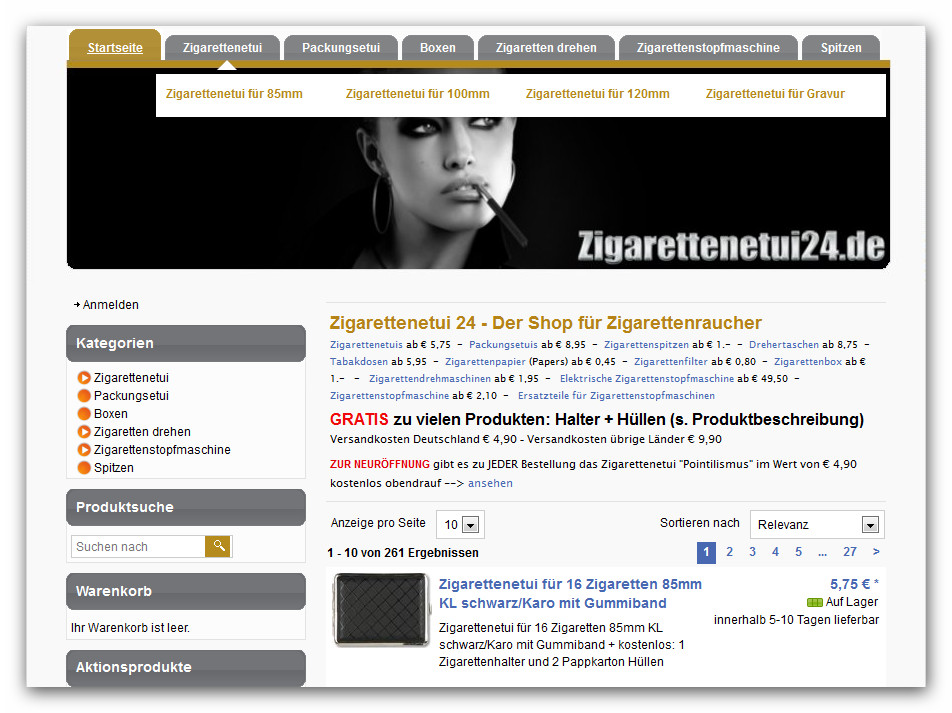This screenshot has width=952, height=713.
Task: Choose submenu Zigarettenetui für 100mm
Action: pyautogui.click(x=417, y=94)
